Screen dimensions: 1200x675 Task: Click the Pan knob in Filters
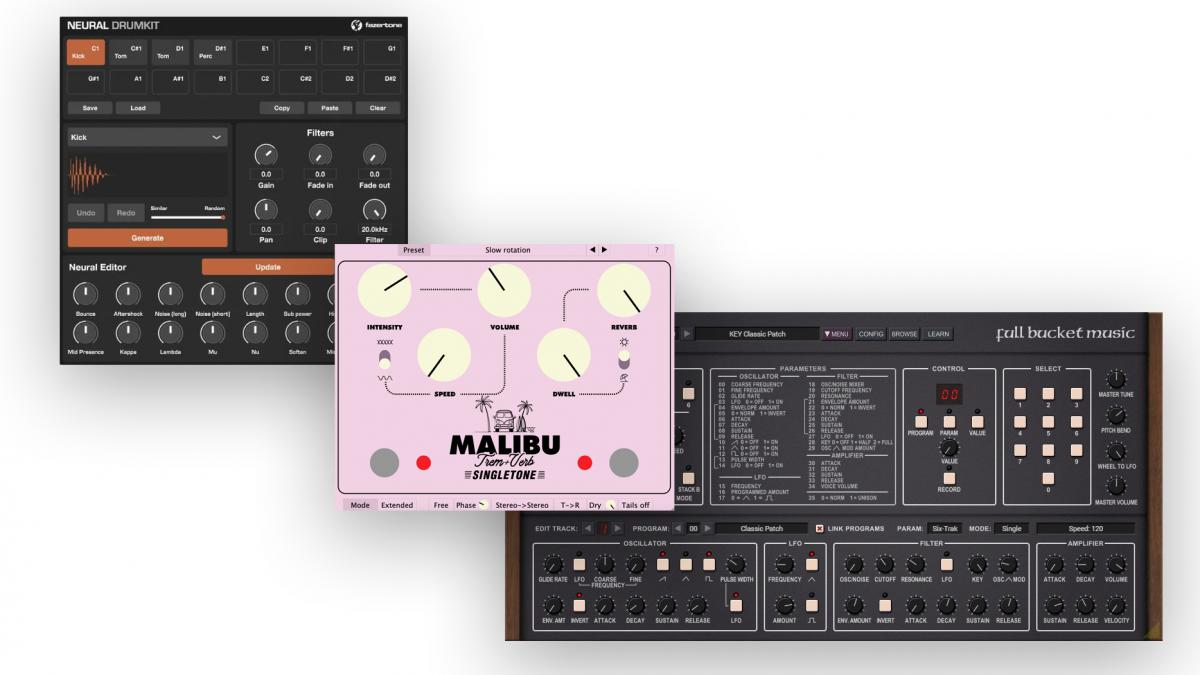pyautogui.click(x=266, y=210)
